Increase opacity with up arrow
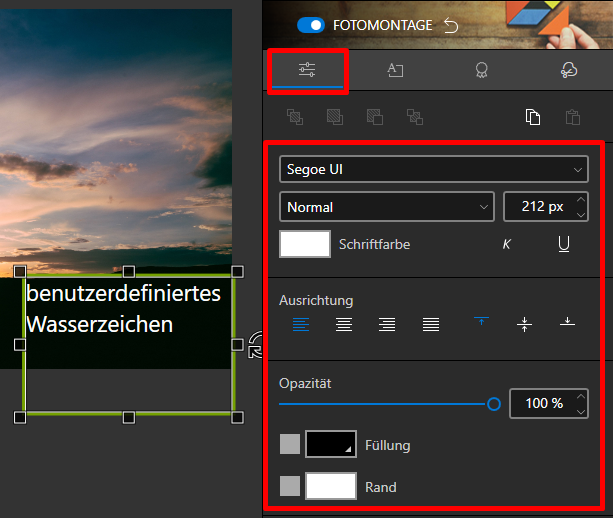Screen dimensions: 613x518 point(581,396)
